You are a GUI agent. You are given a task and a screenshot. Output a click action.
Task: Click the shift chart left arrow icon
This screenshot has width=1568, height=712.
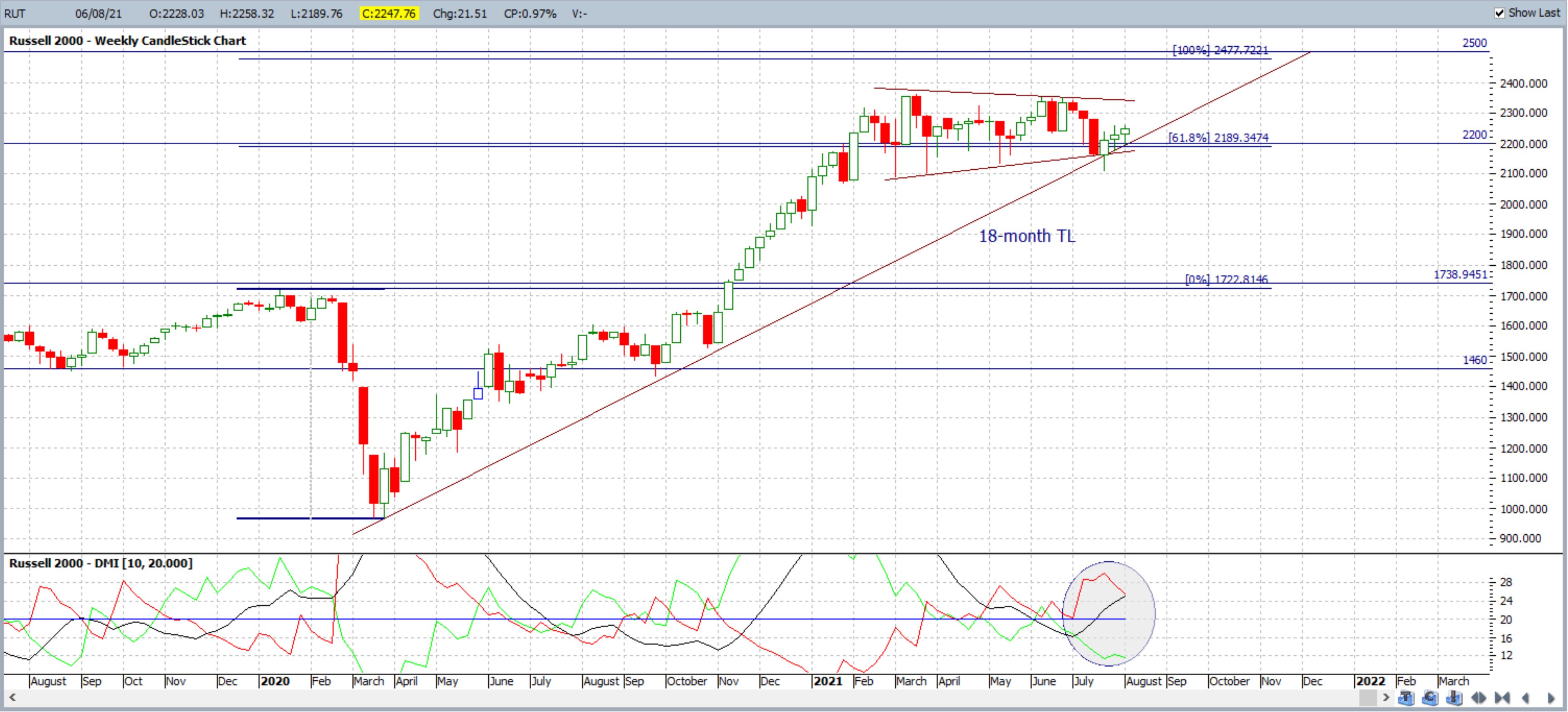[x=1525, y=698]
